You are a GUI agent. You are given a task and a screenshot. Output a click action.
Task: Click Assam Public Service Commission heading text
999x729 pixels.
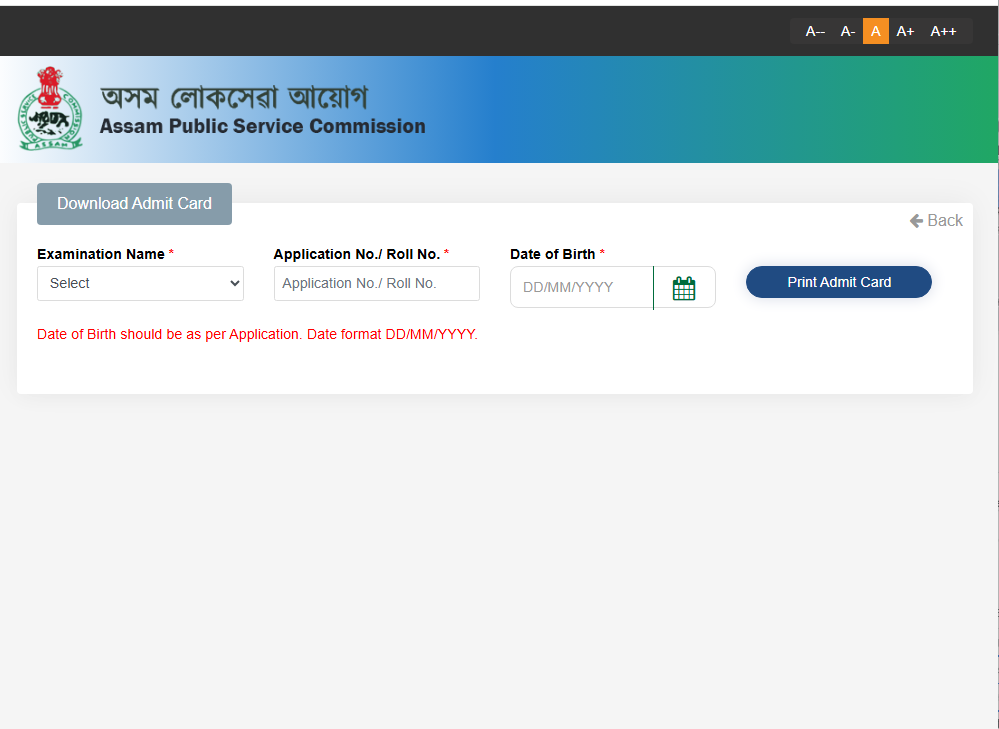tap(262, 127)
